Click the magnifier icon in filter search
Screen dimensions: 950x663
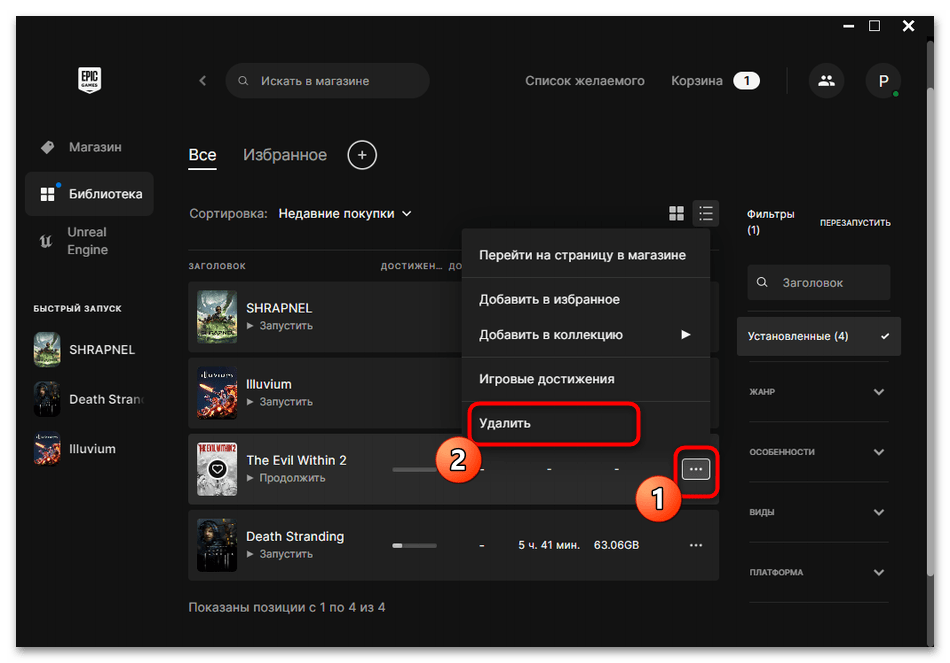[x=762, y=282]
